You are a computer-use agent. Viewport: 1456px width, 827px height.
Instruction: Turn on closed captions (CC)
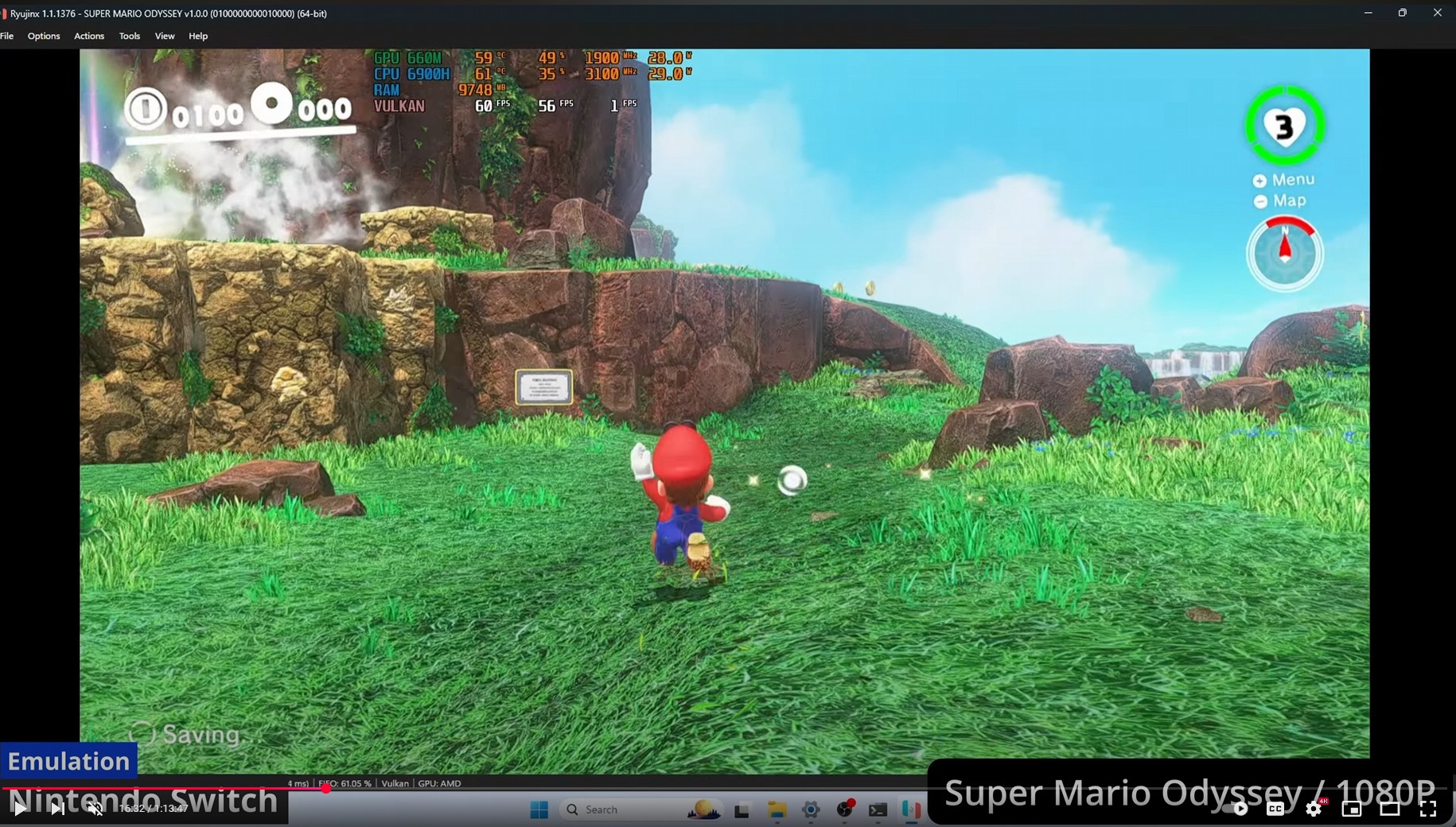point(1275,809)
